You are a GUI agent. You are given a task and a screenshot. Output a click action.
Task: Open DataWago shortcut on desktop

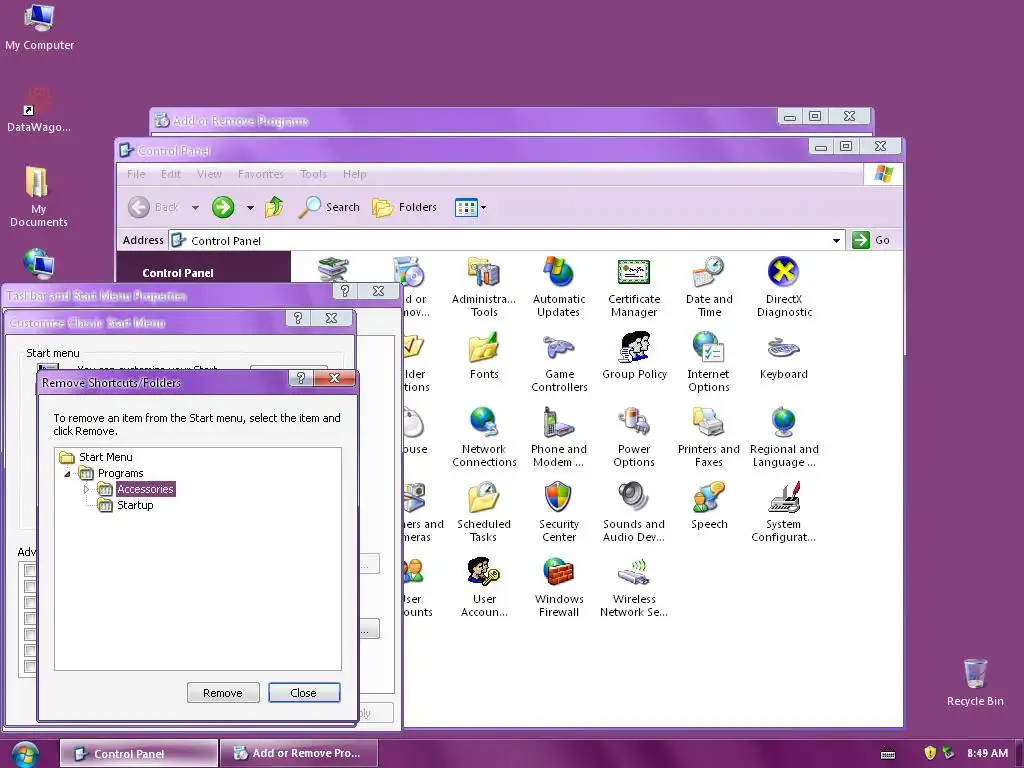pyautogui.click(x=38, y=110)
